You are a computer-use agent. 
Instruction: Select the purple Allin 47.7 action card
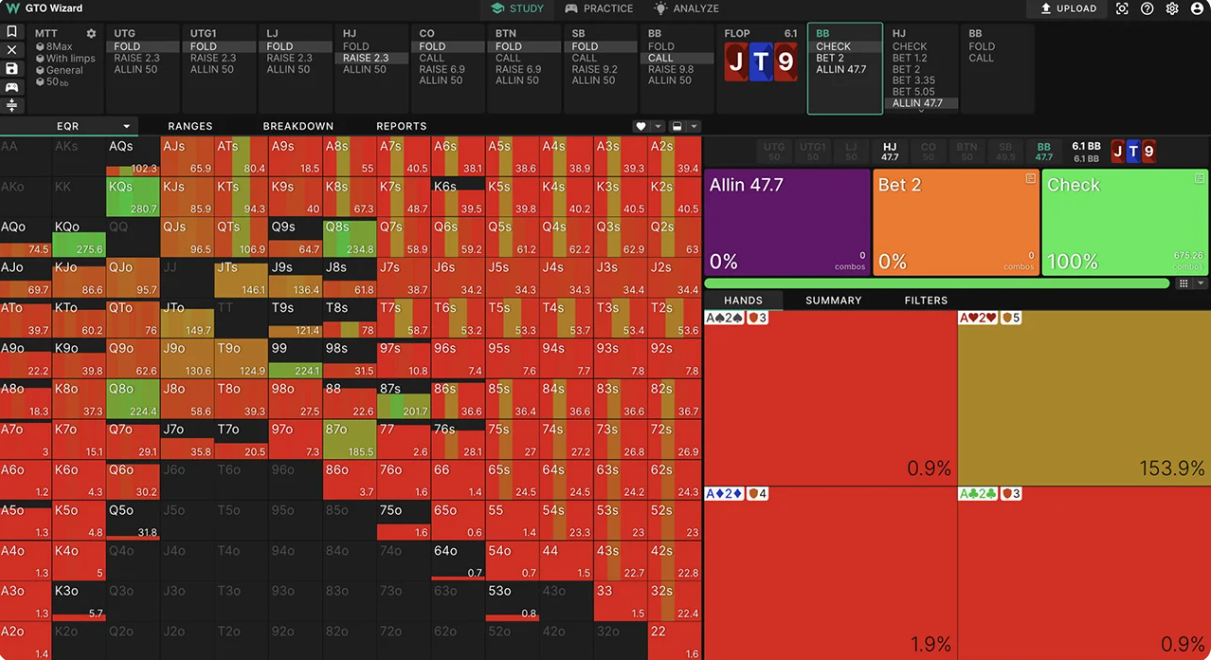[x=786, y=222]
